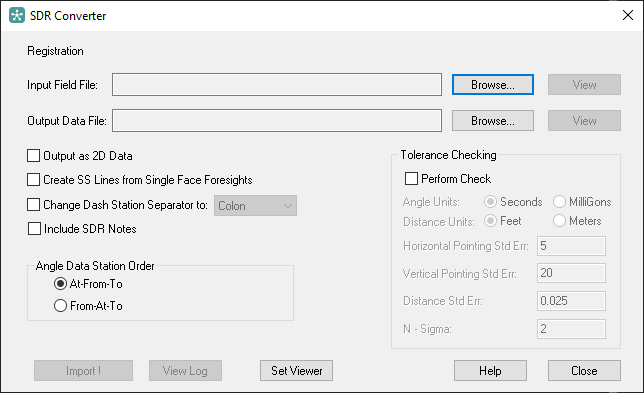Open the View Log button
Viewport: 644px width, 393px height.
pos(185,370)
